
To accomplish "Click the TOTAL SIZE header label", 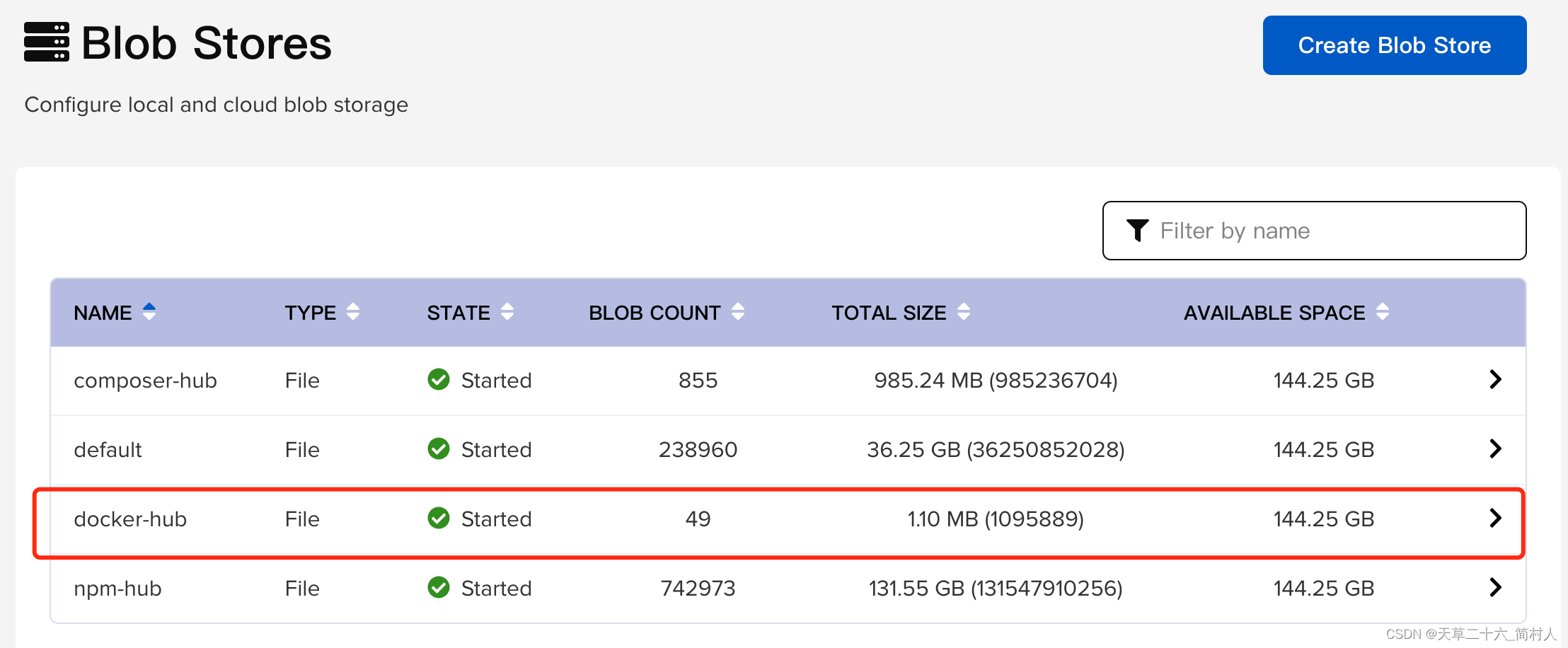I will (x=889, y=313).
